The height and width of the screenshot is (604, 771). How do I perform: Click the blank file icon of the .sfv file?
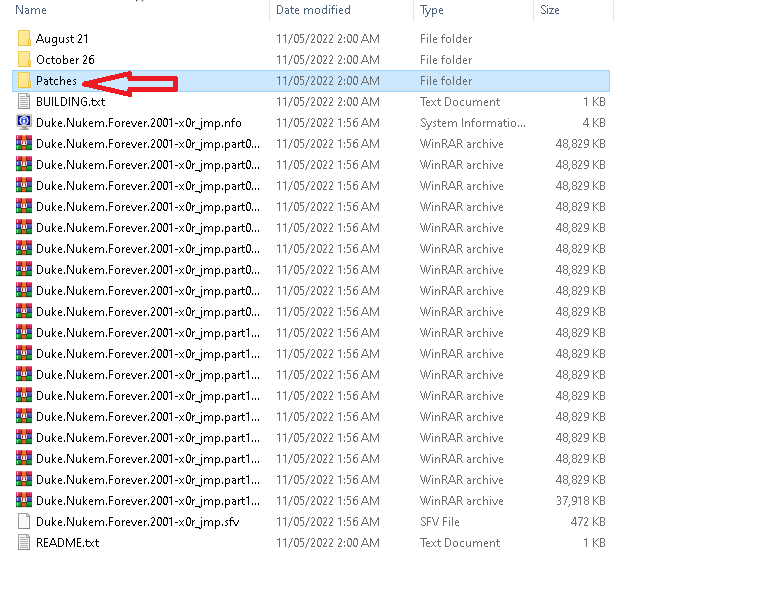click(24, 521)
